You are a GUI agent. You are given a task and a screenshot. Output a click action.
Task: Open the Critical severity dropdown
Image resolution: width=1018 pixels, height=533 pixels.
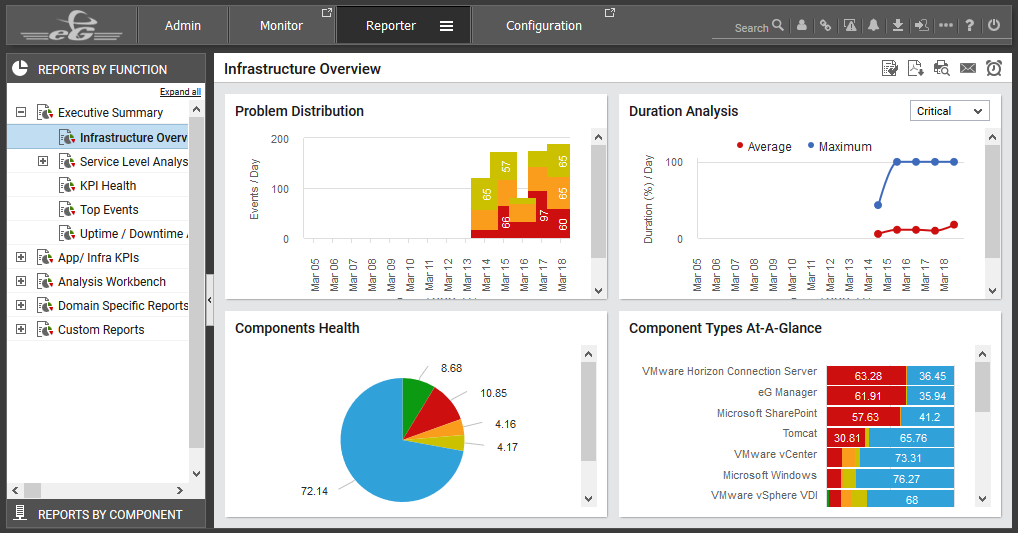pos(949,111)
